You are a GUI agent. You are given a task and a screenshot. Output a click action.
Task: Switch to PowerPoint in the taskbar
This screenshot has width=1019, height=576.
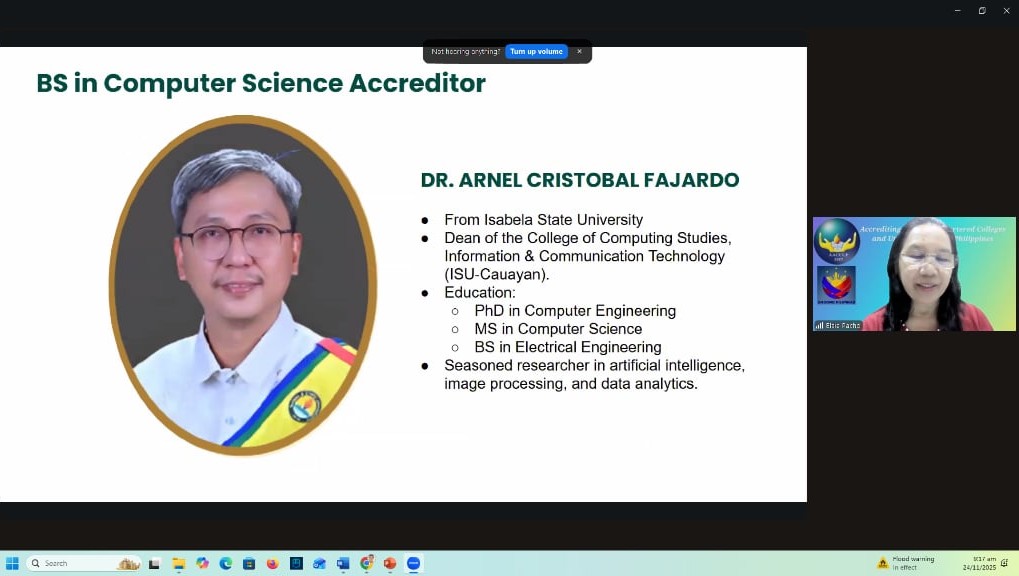click(390, 563)
